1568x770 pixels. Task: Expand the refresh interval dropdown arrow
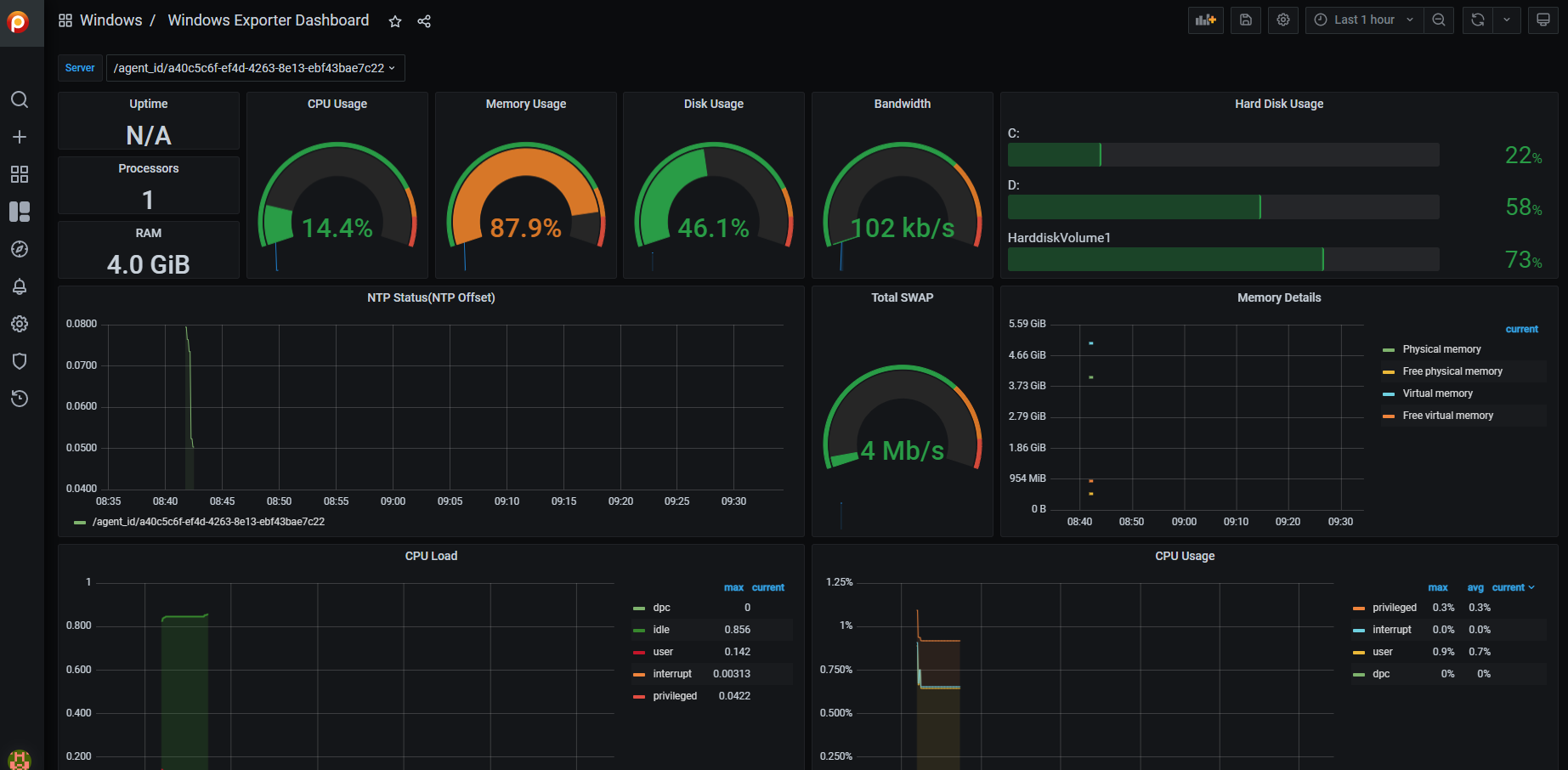(x=1507, y=20)
